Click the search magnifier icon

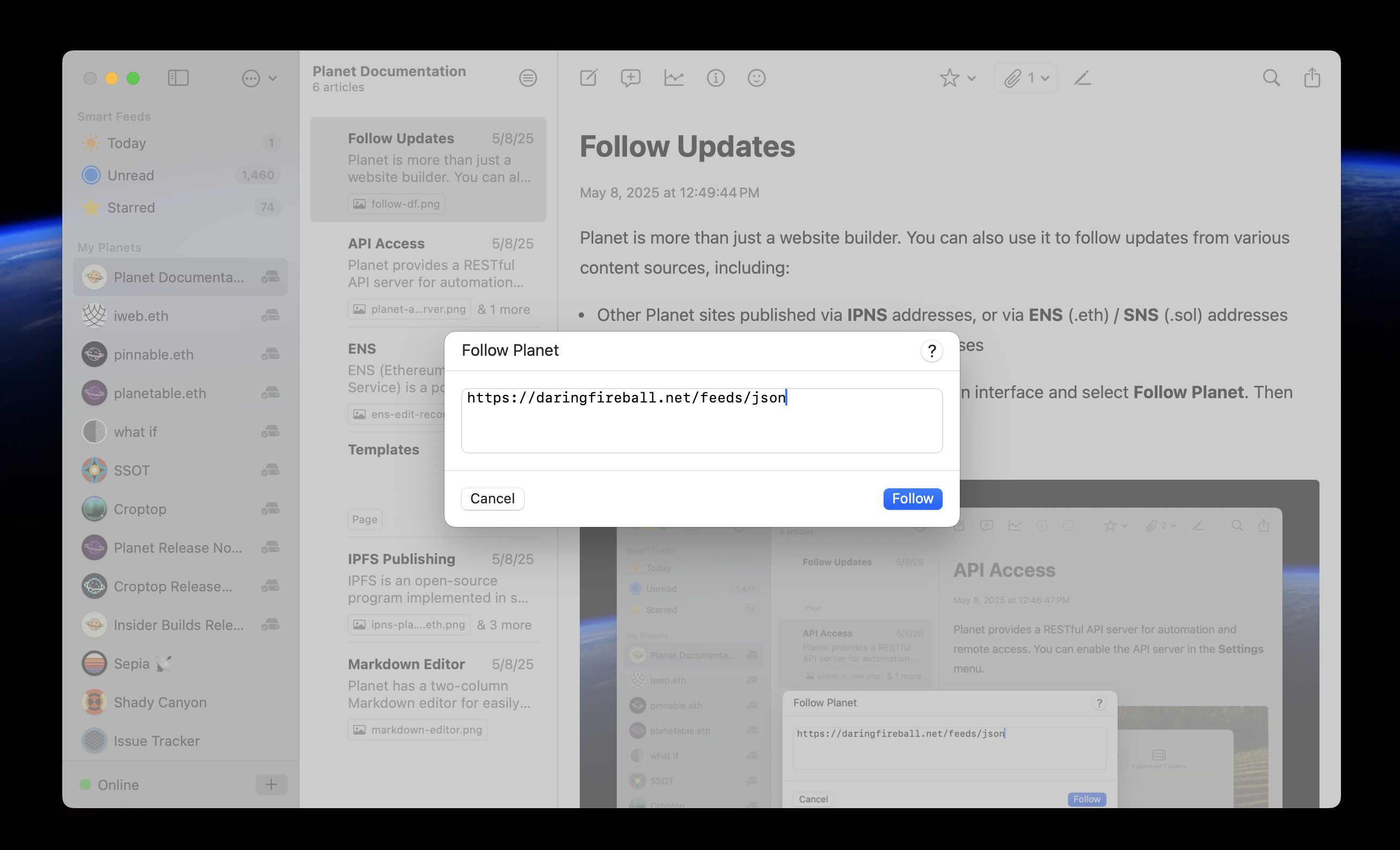click(x=1271, y=78)
